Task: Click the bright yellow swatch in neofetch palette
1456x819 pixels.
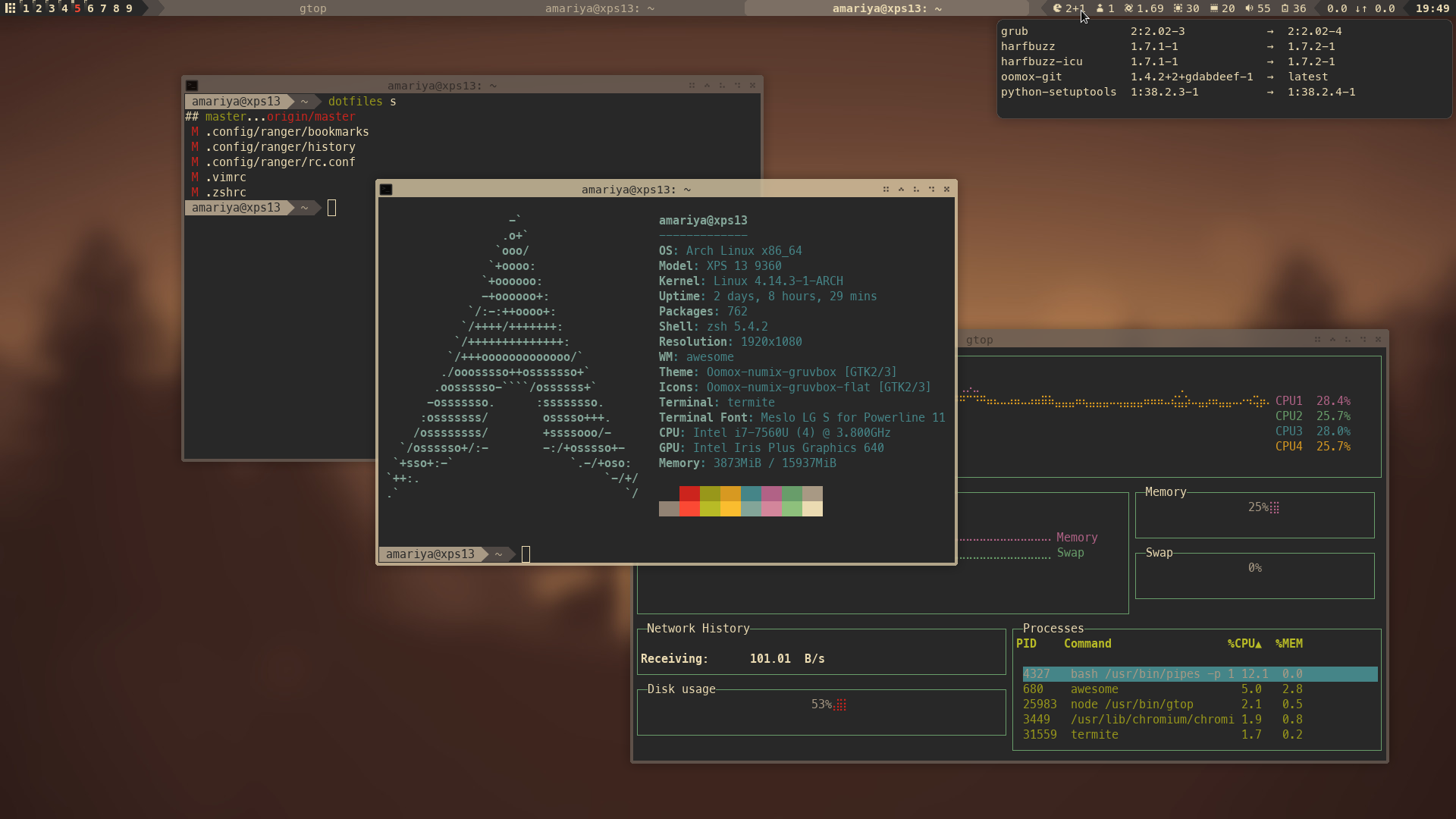Action: (730, 509)
